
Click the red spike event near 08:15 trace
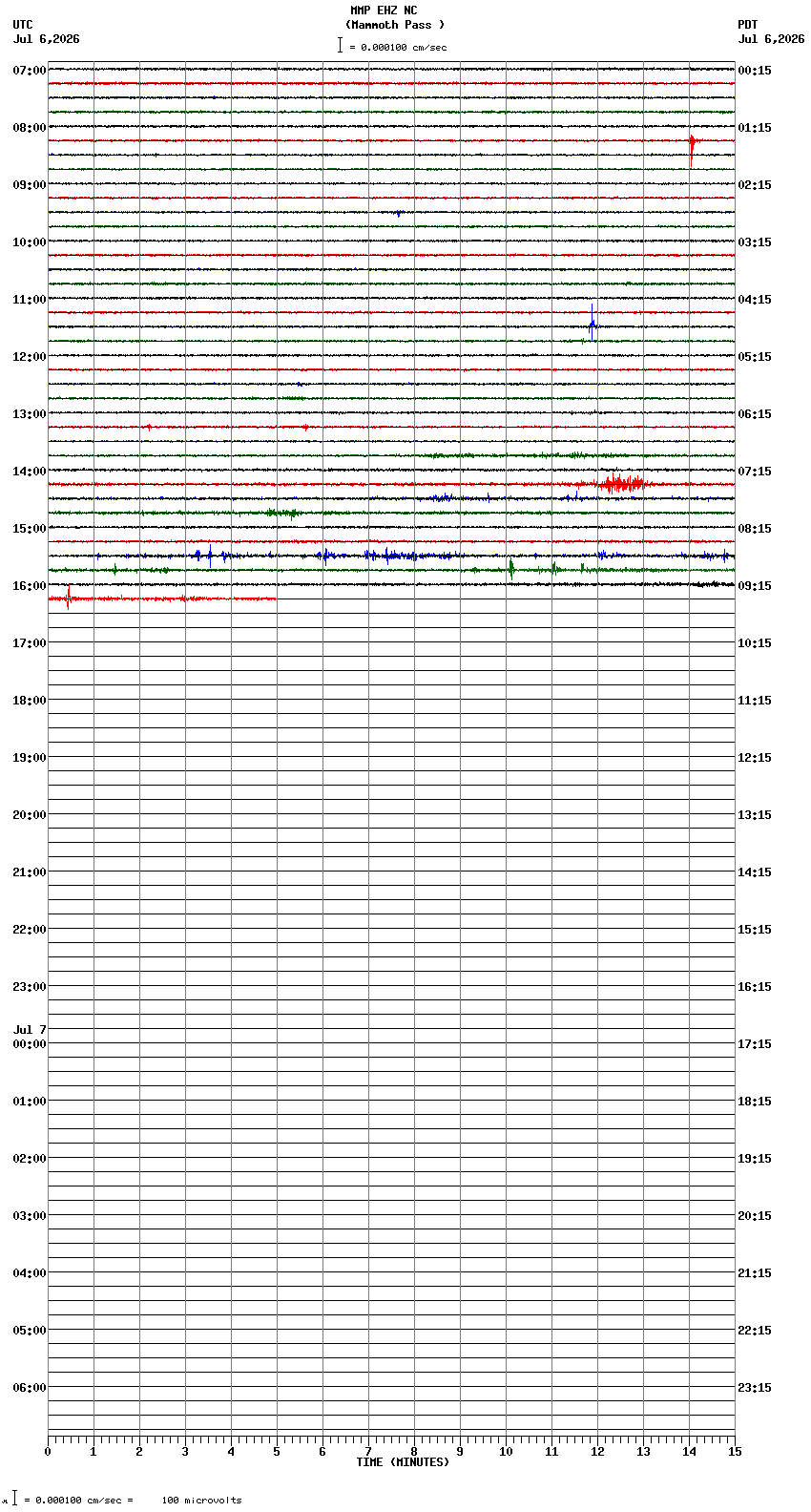(x=692, y=148)
